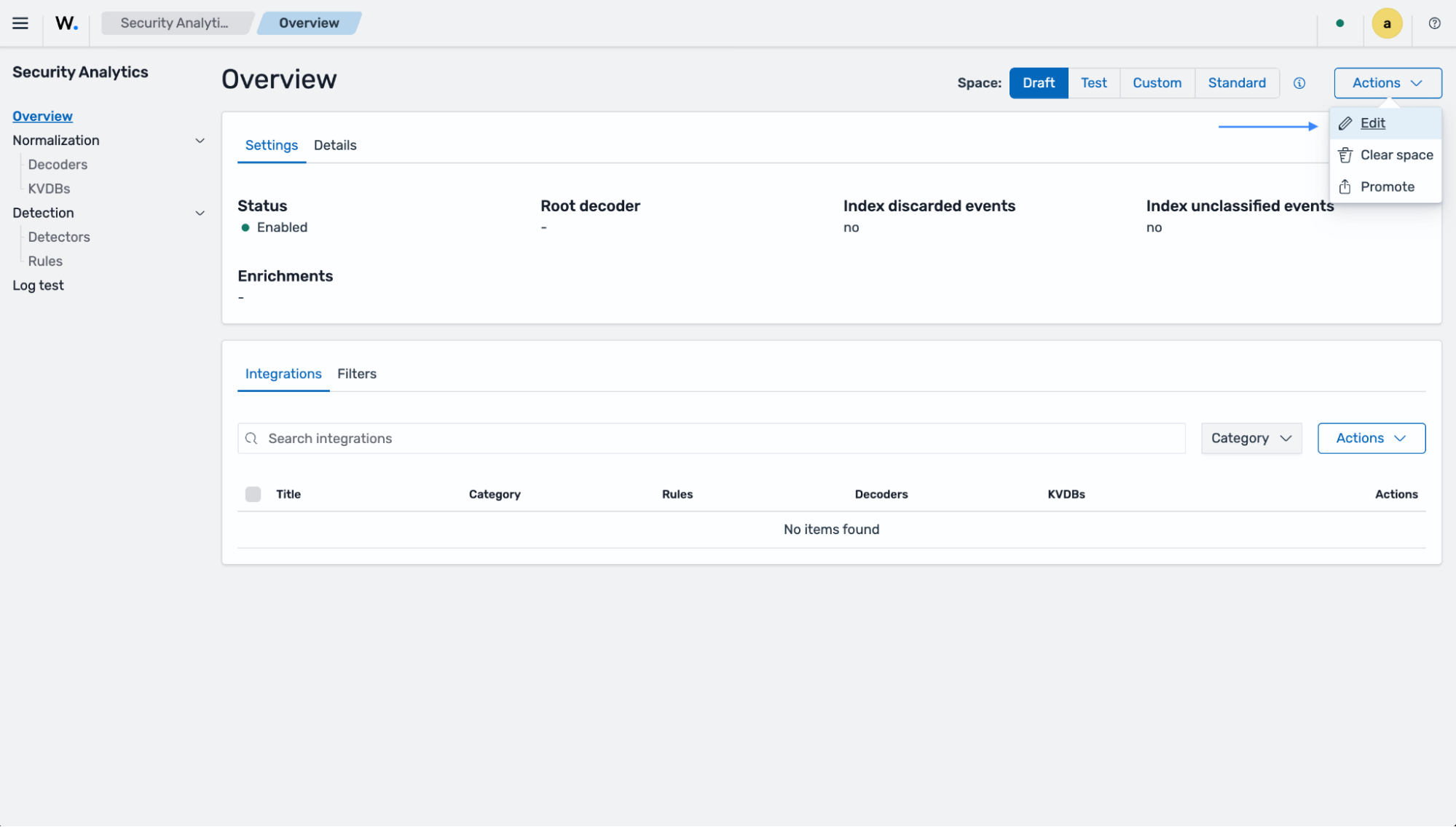
Task: Choose Clear space menu item
Action: click(1385, 155)
